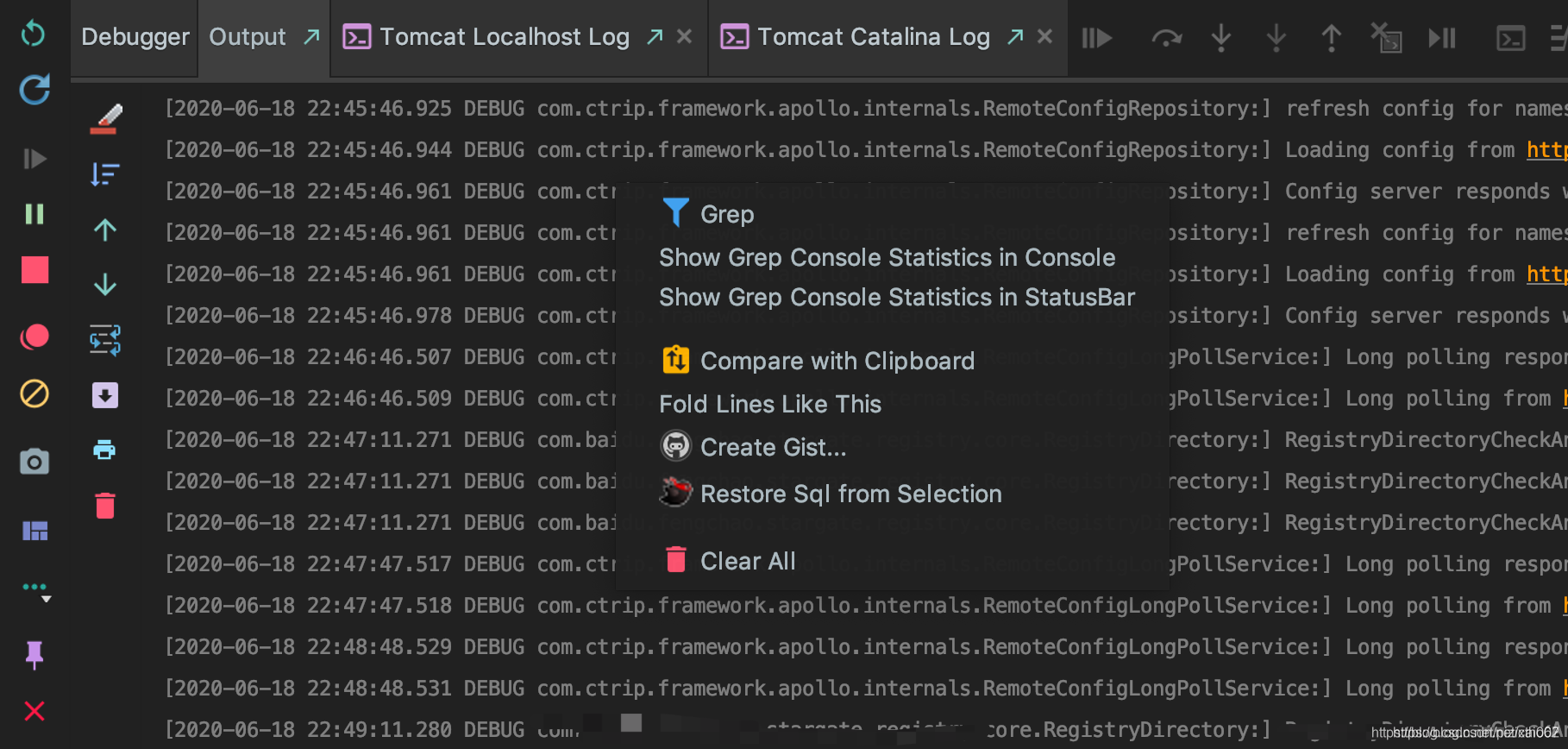Click the log line timestamped 22:45:46.925
Image resolution: width=1568 pixels, height=749 pixels.
(x=866, y=109)
